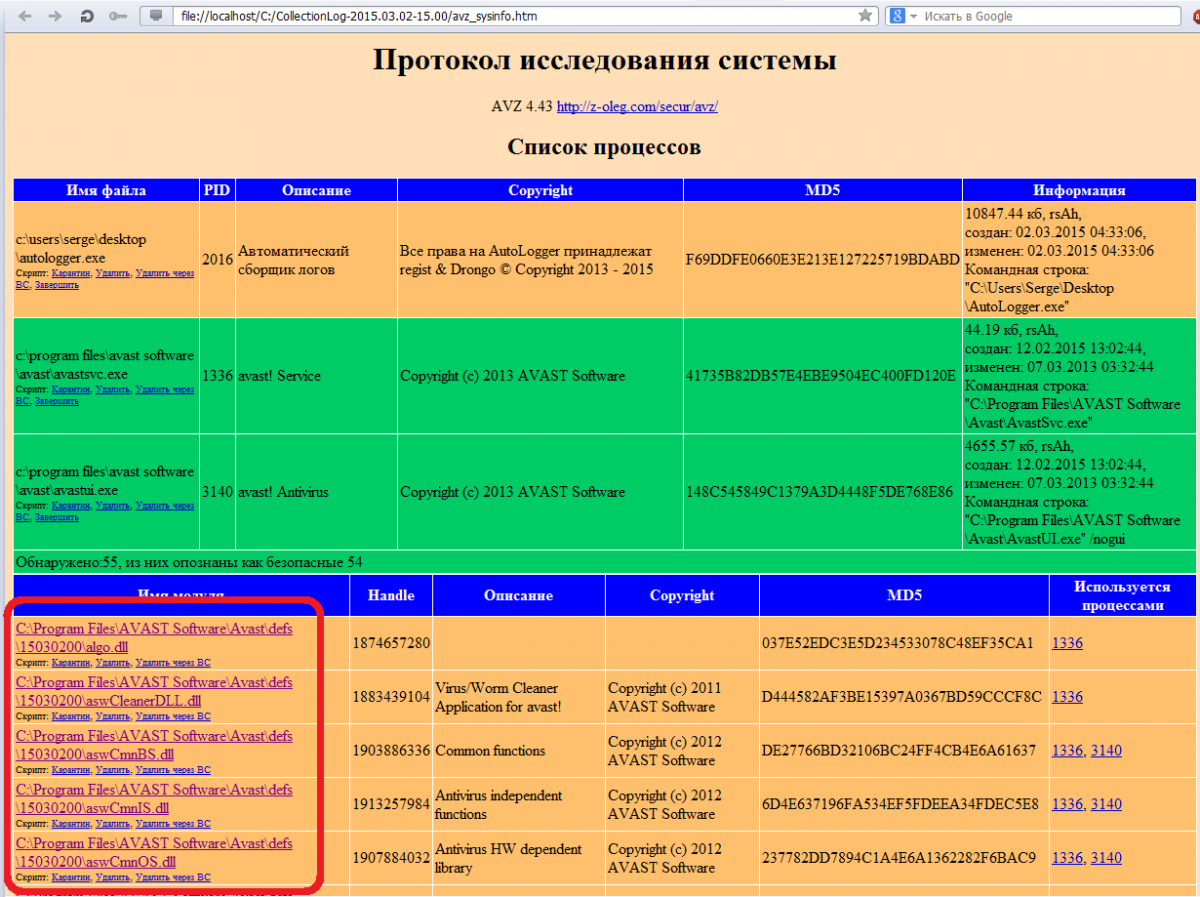
Task: Click 'Удалить через ВС' under algo.dll
Action: pyautogui.click(x=173, y=662)
